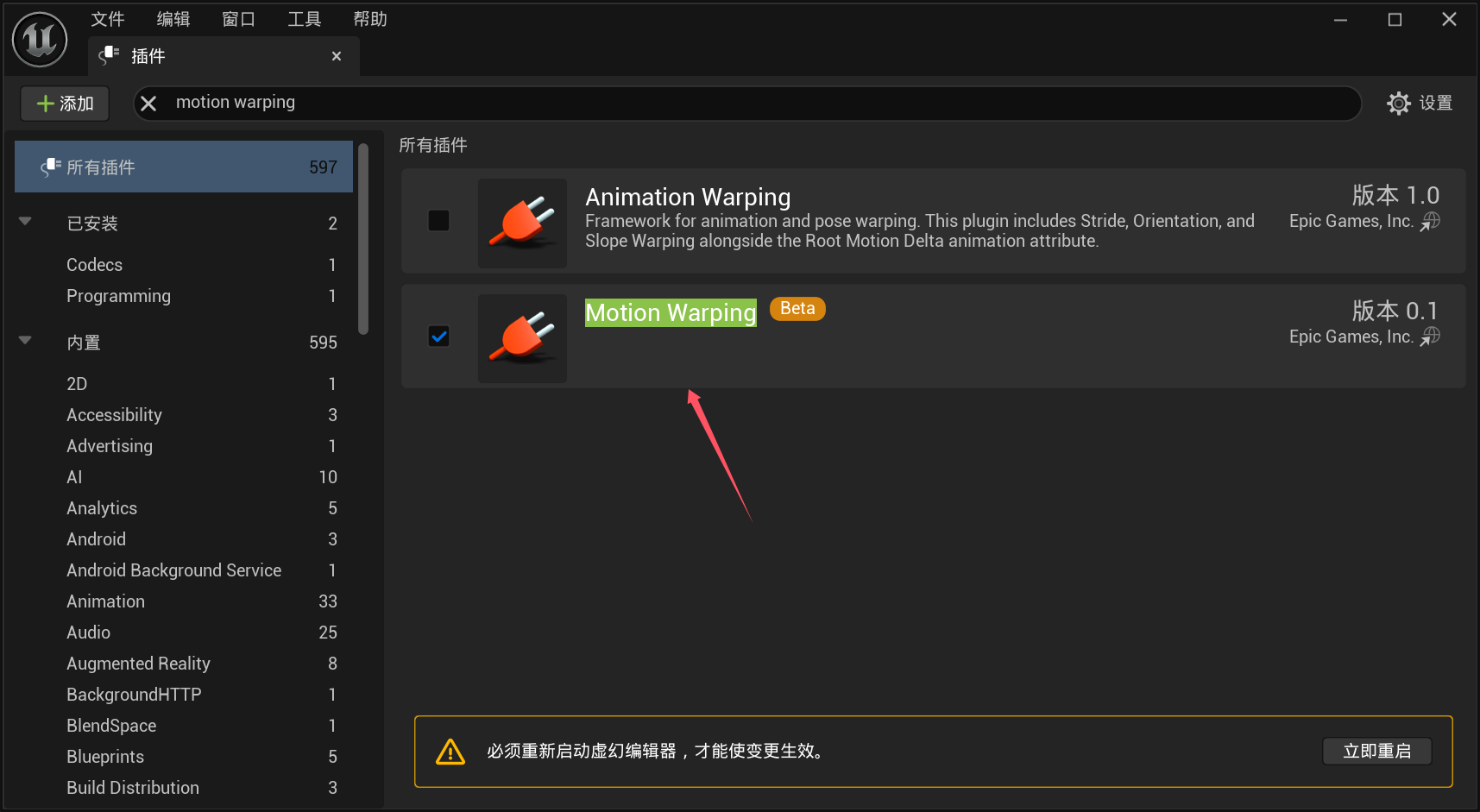Open the 窗口 menu
1480x812 pixels.
pyautogui.click(x=239, y=19)
